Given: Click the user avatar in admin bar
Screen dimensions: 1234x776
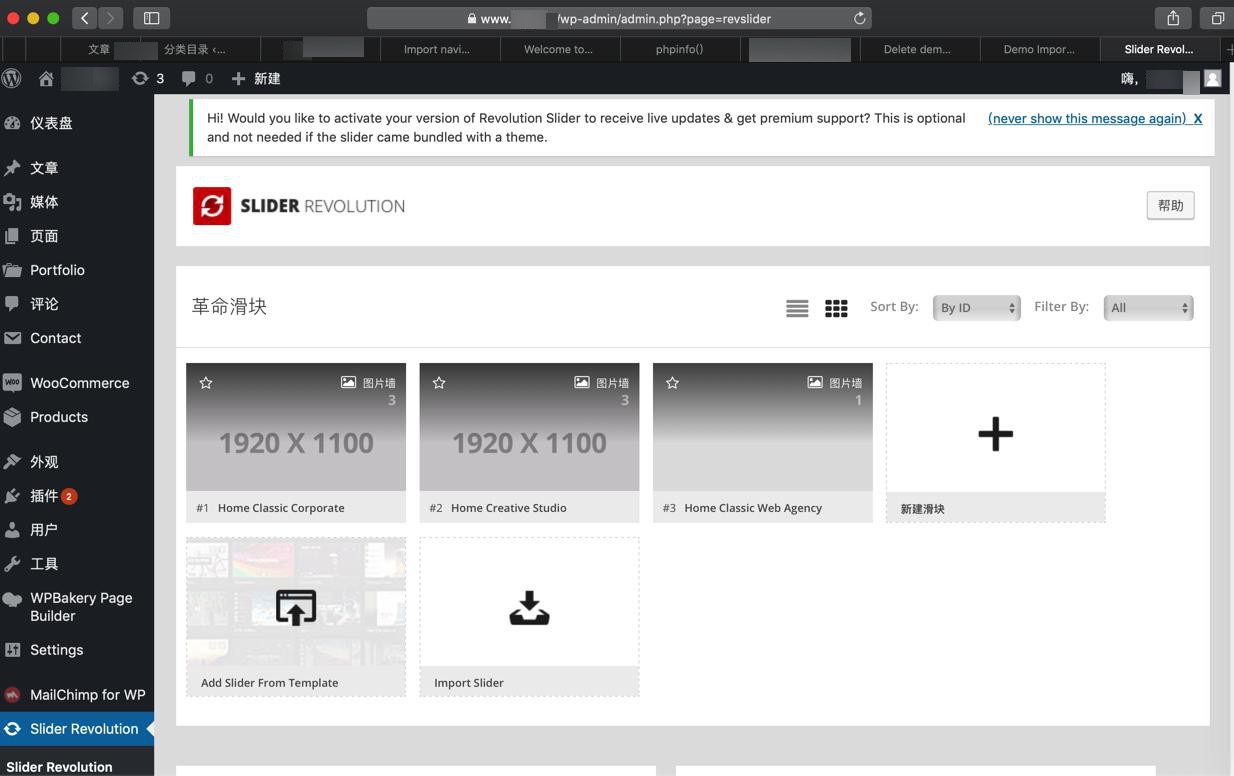Looking at the screenshot, I should (1212, 78).
